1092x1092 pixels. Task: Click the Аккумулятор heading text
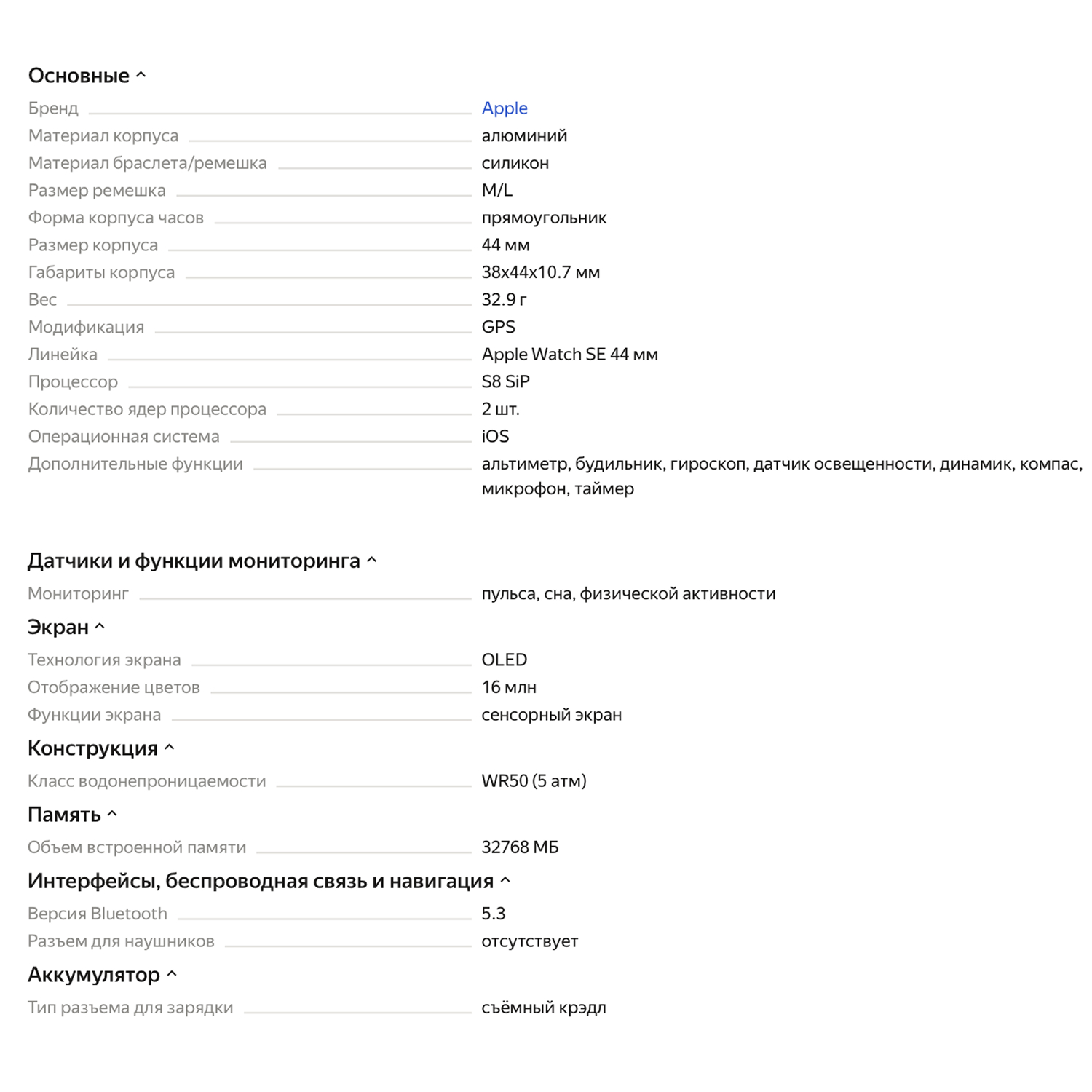pyautogui.click(x=94, y=975)
